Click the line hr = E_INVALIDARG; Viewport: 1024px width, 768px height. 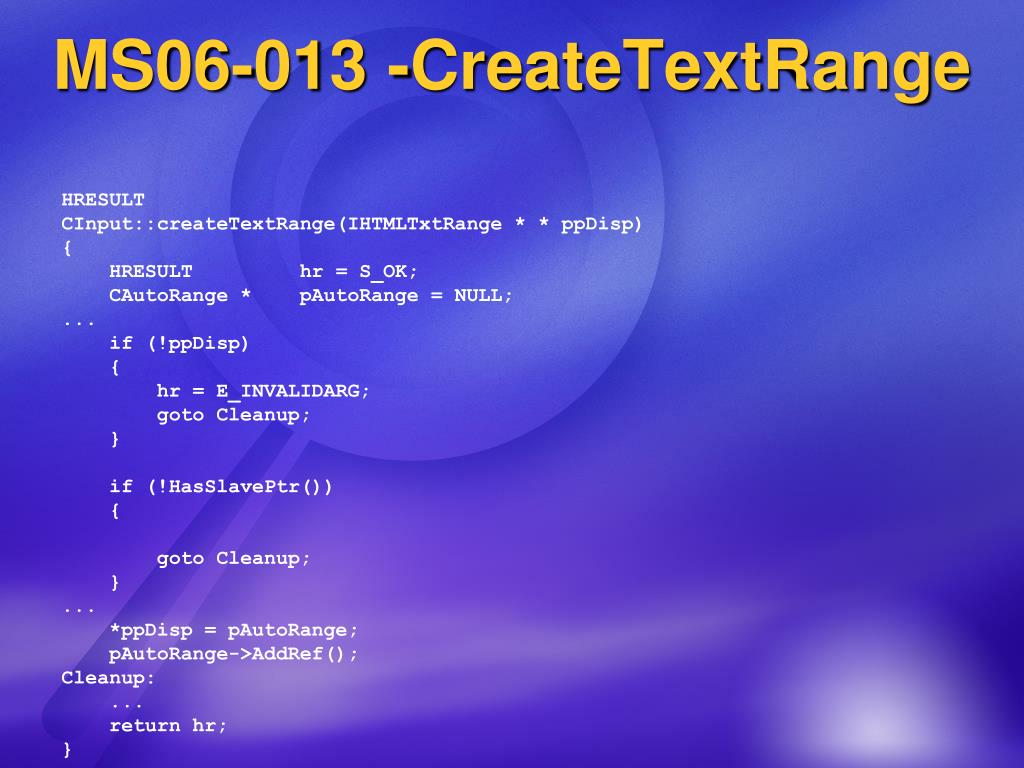tap(263, 391)
